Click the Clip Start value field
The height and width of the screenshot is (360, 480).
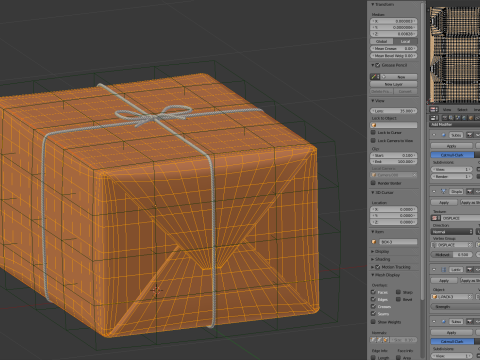pyautogui.click(x=394, y=155)
